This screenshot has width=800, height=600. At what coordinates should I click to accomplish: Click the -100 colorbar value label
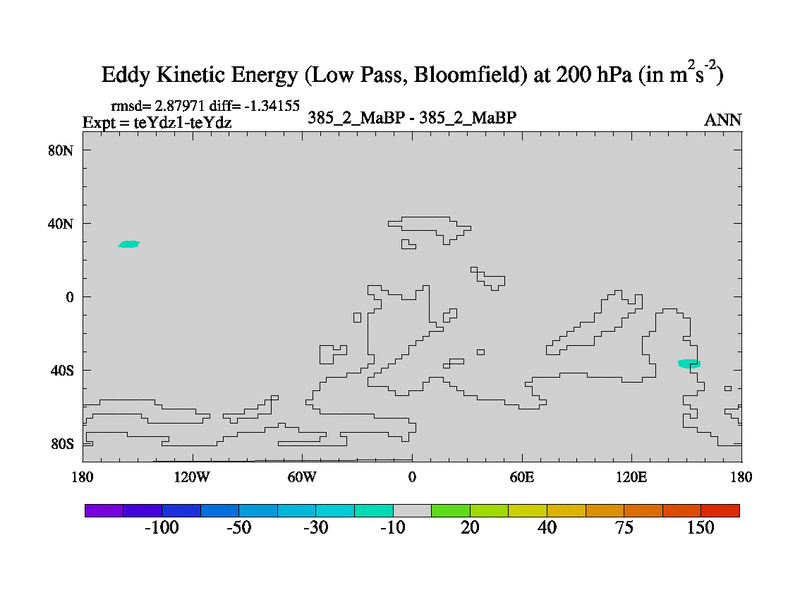(162, 528)
